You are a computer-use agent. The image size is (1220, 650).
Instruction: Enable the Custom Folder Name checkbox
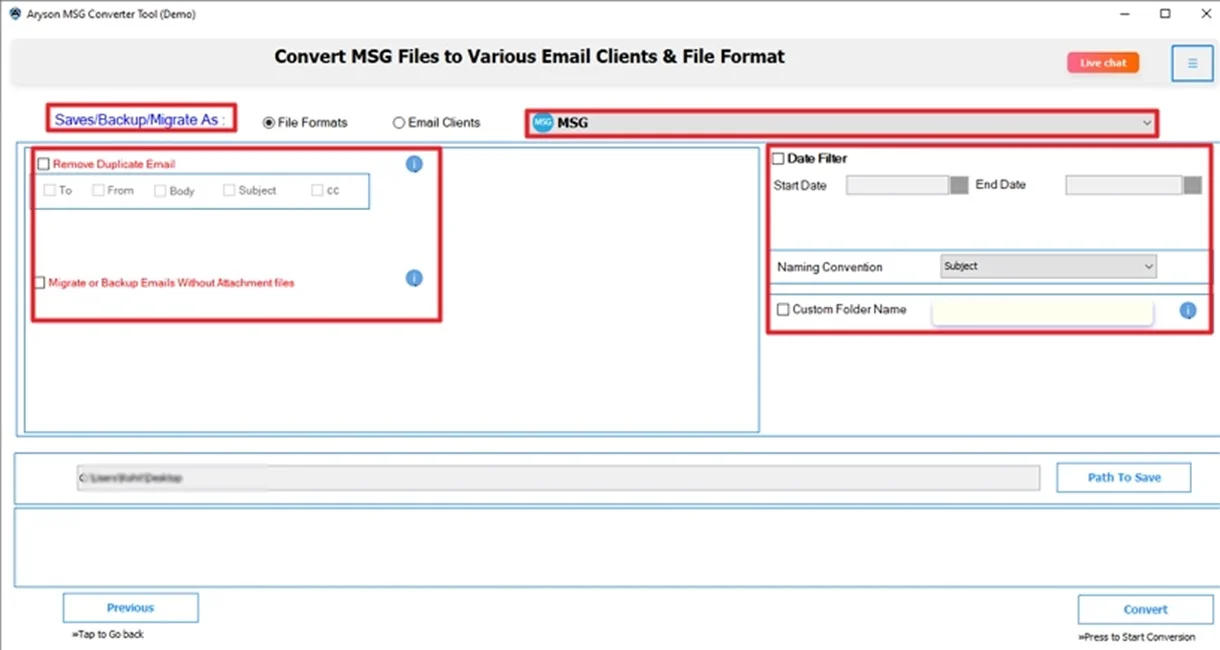tap(783, 310)
